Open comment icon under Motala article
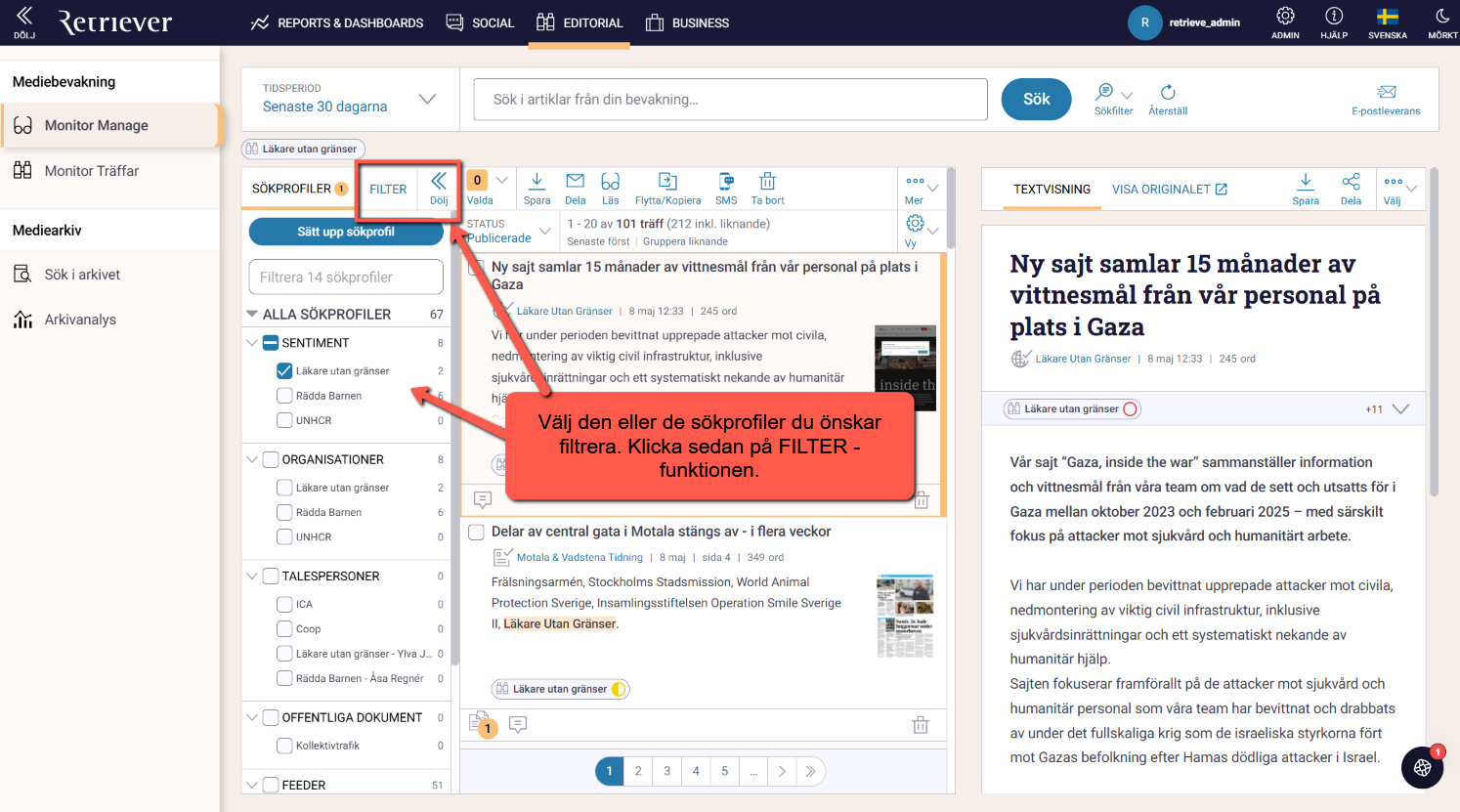 click(x=518, y=724)
